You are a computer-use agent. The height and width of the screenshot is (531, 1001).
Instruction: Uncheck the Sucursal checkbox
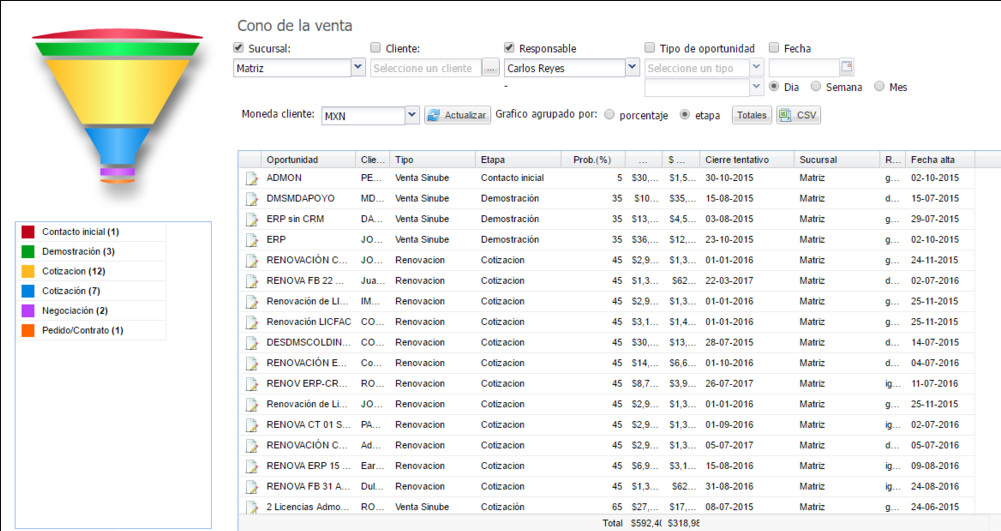(x=239, y=47)
